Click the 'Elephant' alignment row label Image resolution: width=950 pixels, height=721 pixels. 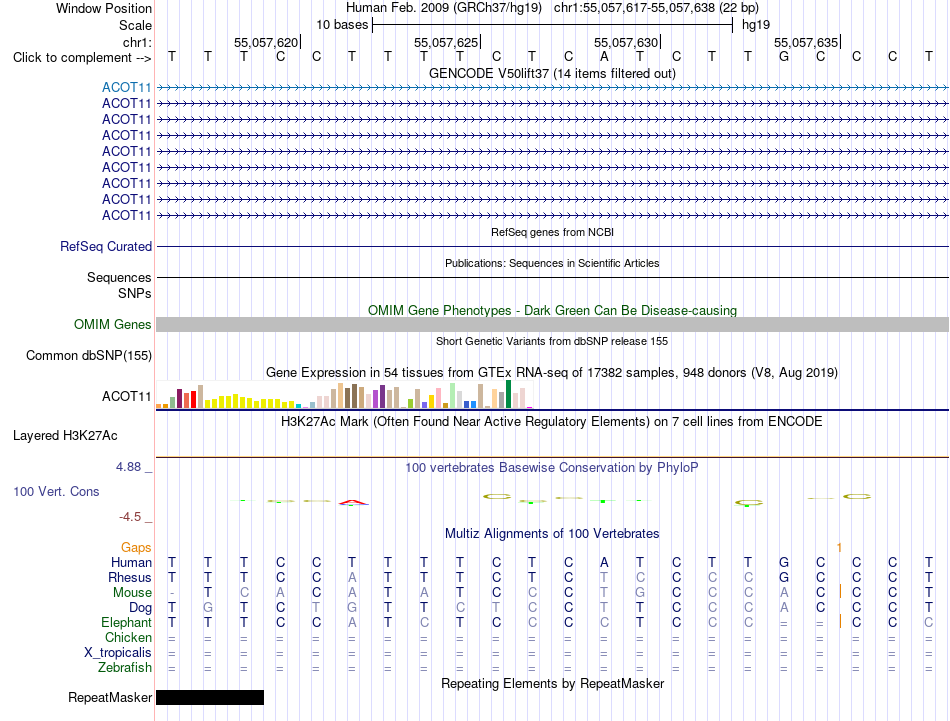pos(126,623)
